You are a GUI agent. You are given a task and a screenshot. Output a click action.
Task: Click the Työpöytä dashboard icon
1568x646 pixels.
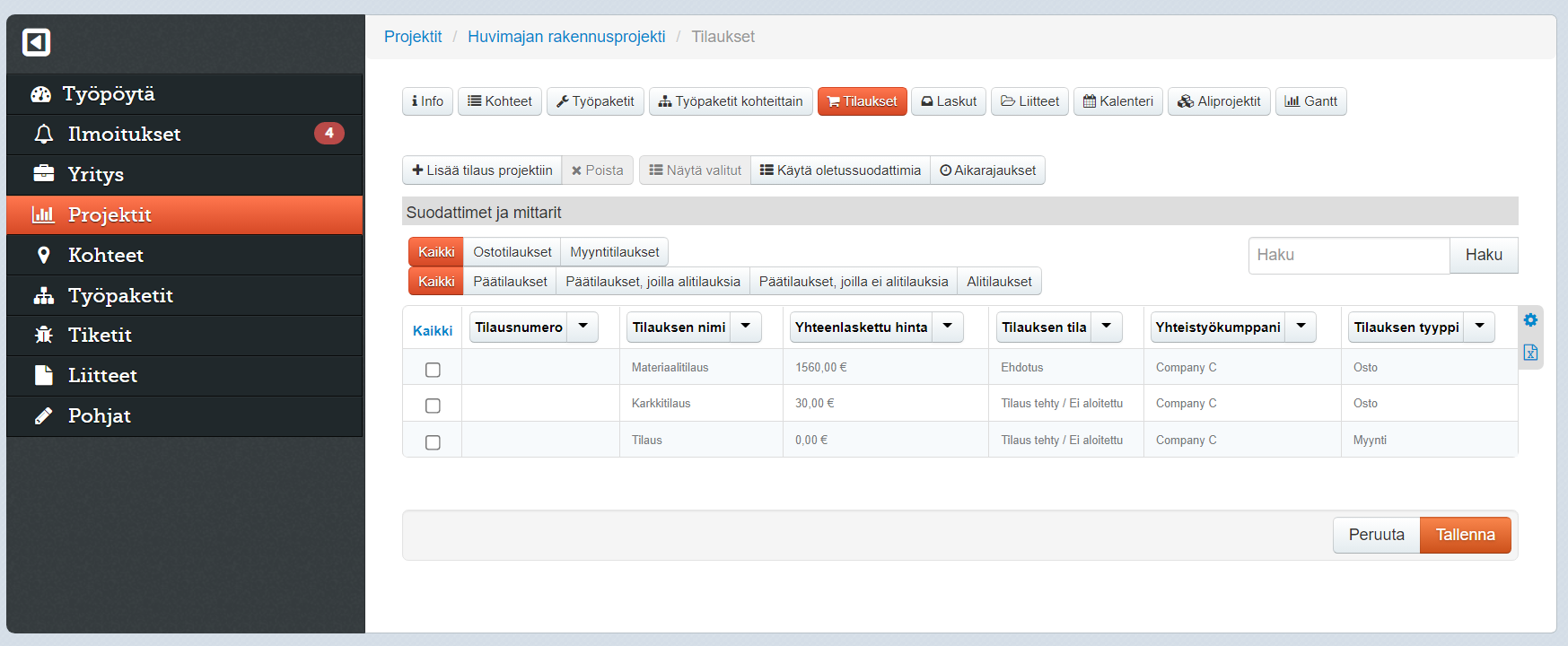[x=40, y=94]
